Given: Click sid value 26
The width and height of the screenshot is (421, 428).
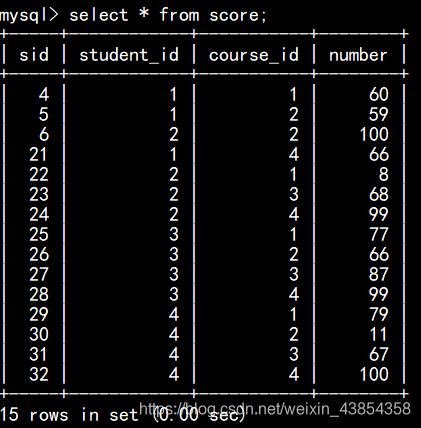Looking at the screenshot, I should pyautogui.click(x=39, y=254).
